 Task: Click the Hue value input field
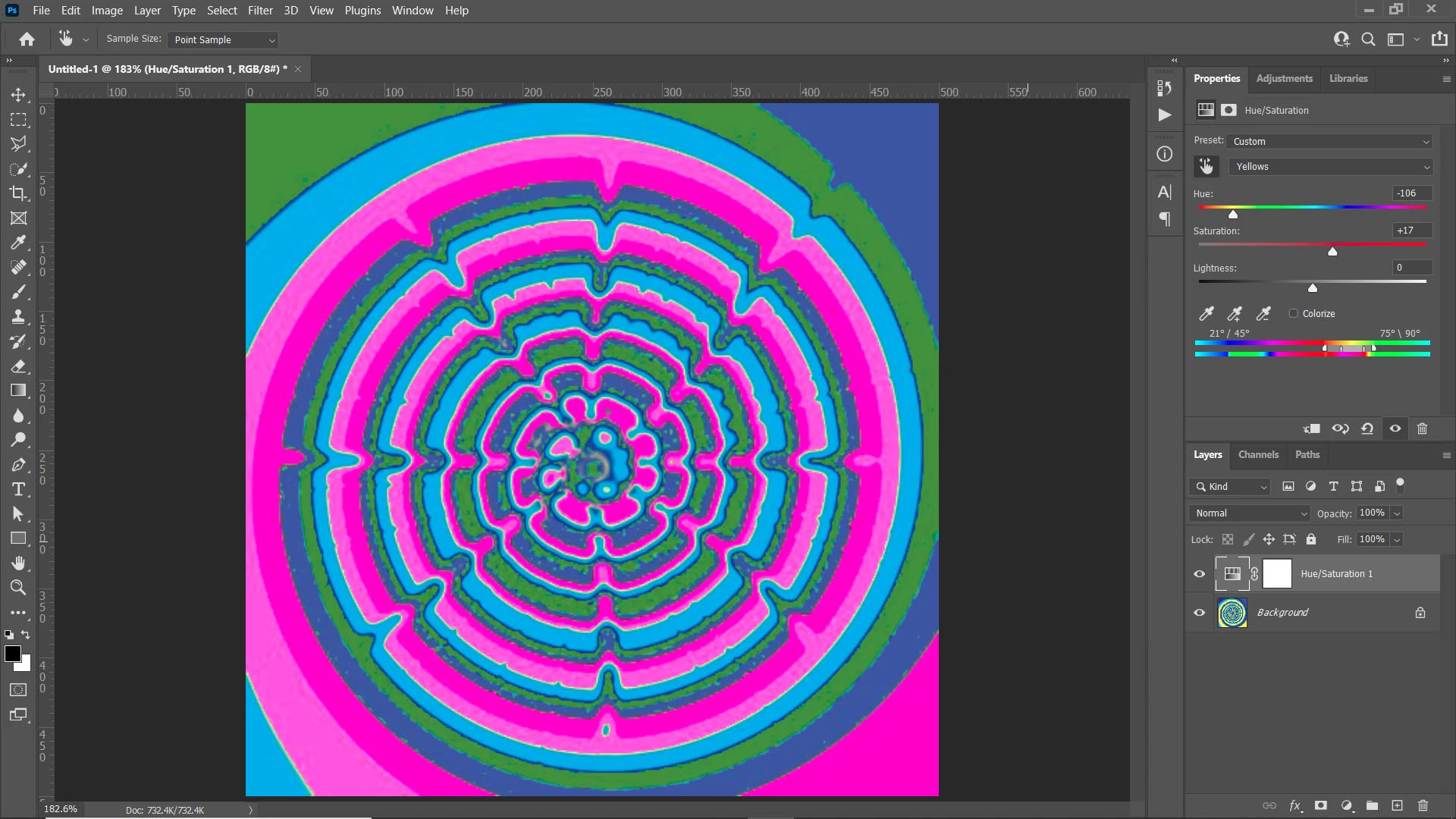click(x=1411, y=193)
